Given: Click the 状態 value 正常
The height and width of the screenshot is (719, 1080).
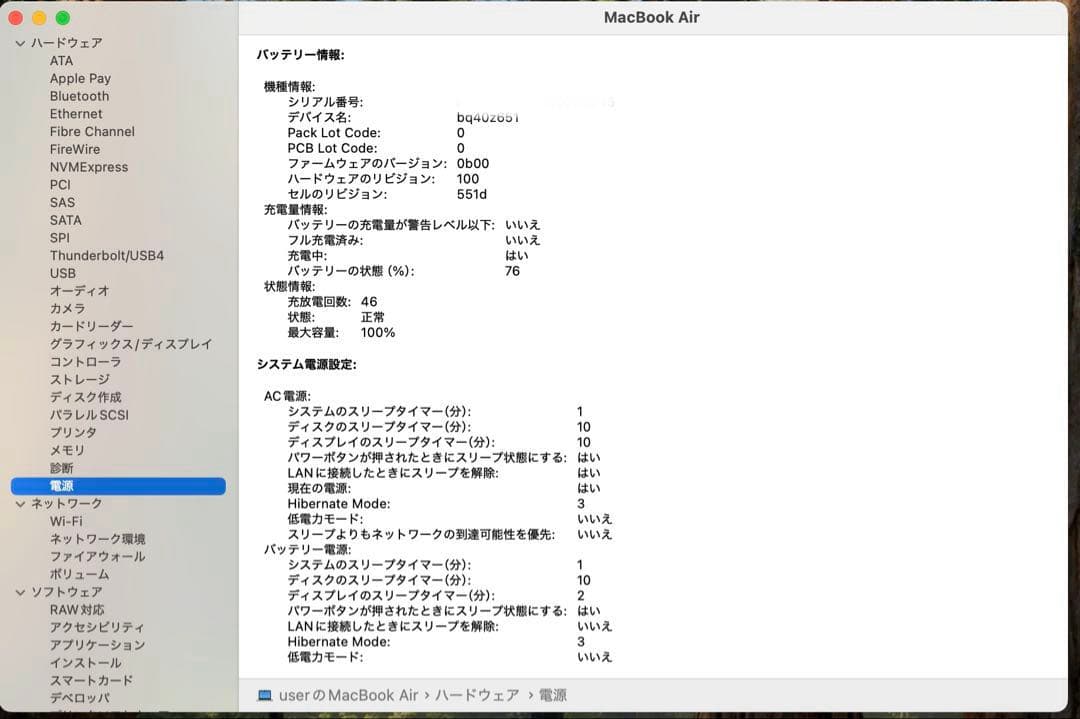Looking at the screenshot, I should (x=373, y=317).
